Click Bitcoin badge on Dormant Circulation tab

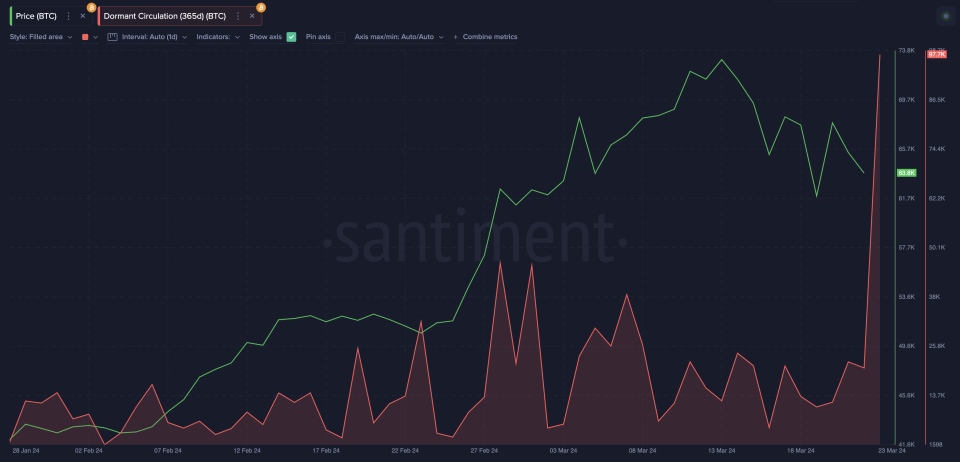coord(261,7)
